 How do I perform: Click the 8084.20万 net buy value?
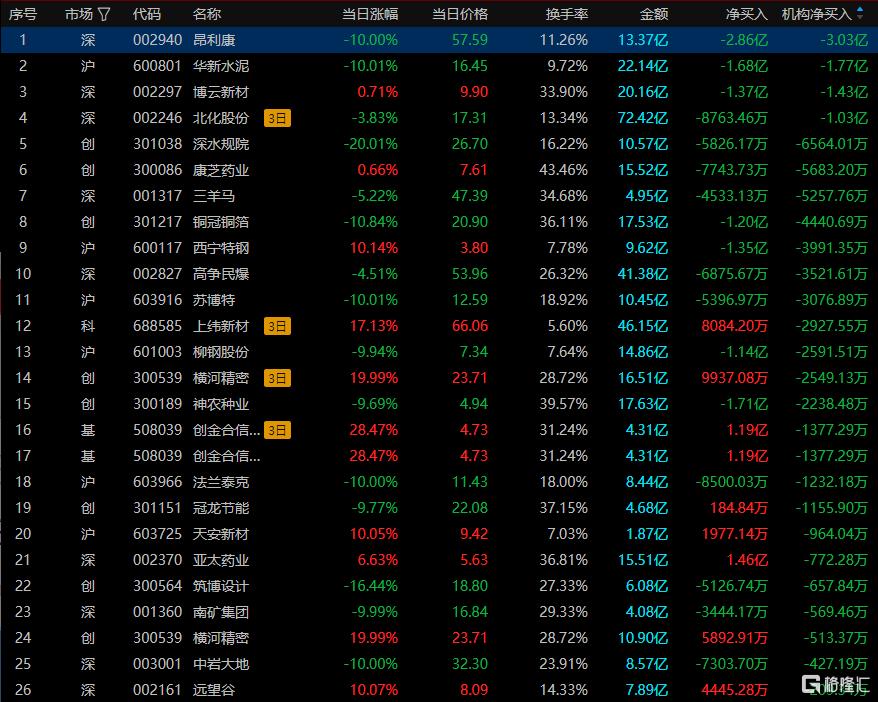[734, 326]
